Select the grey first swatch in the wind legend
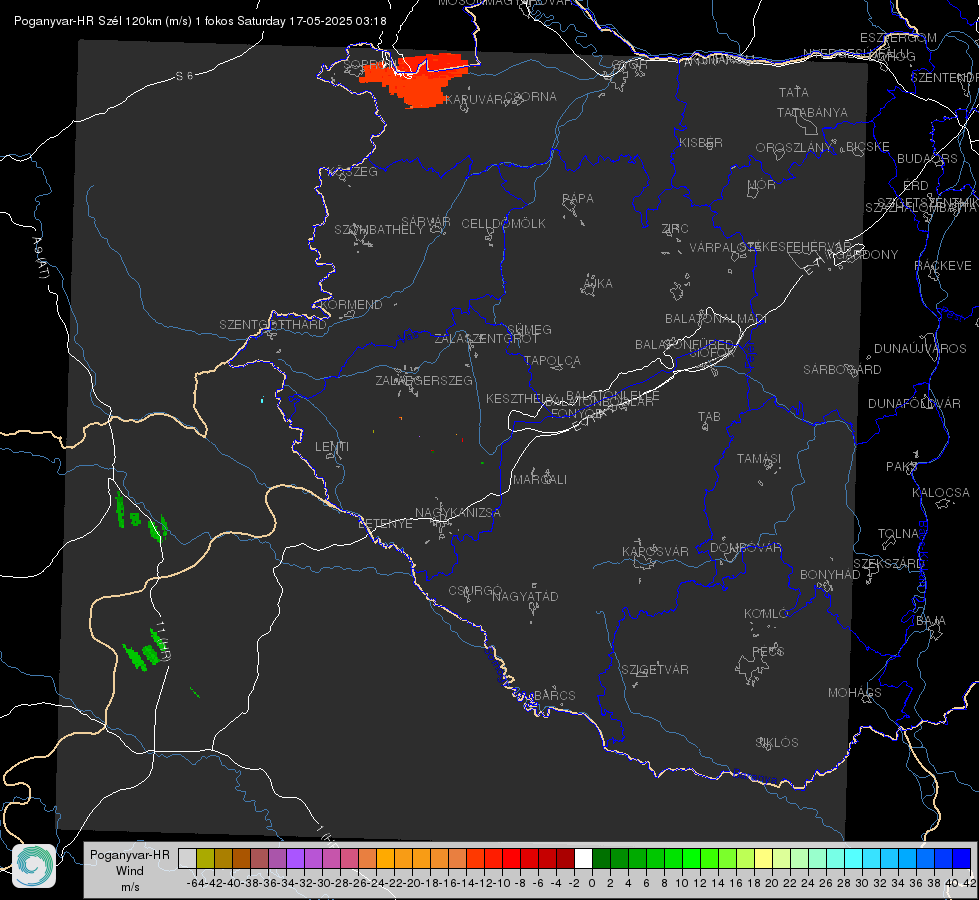The width and height of the screenshot is (979, 900). coord(187,858)
